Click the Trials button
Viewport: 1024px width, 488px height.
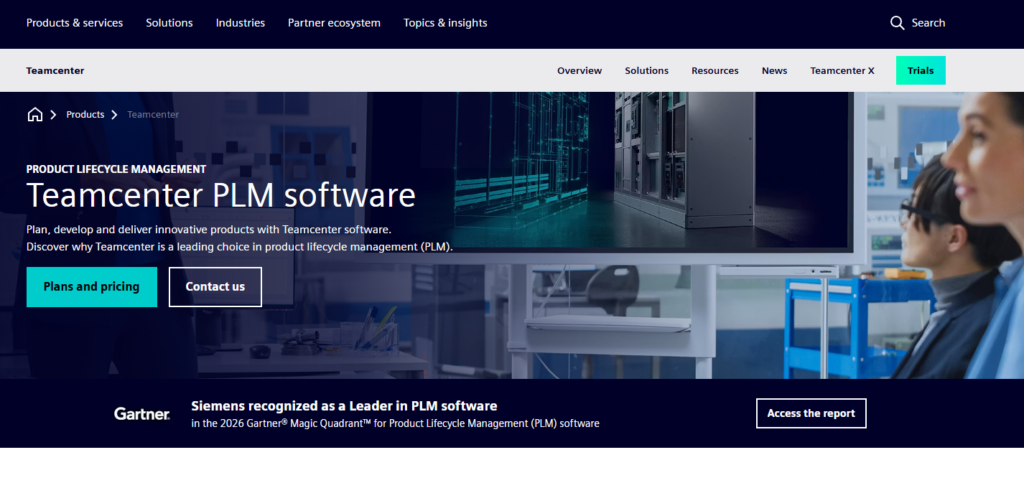click(920, 71)
